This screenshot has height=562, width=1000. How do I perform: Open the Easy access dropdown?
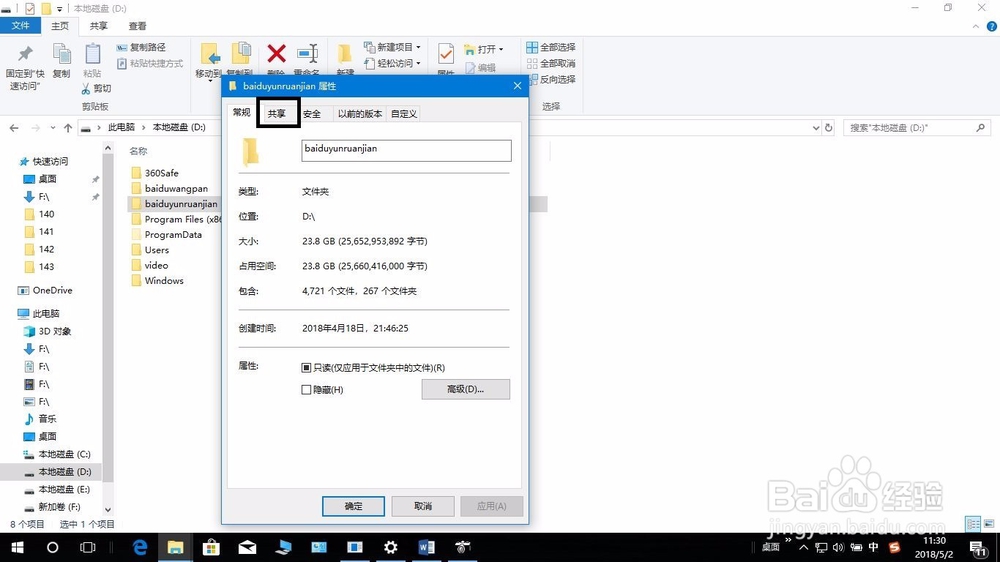coord(392,63)
